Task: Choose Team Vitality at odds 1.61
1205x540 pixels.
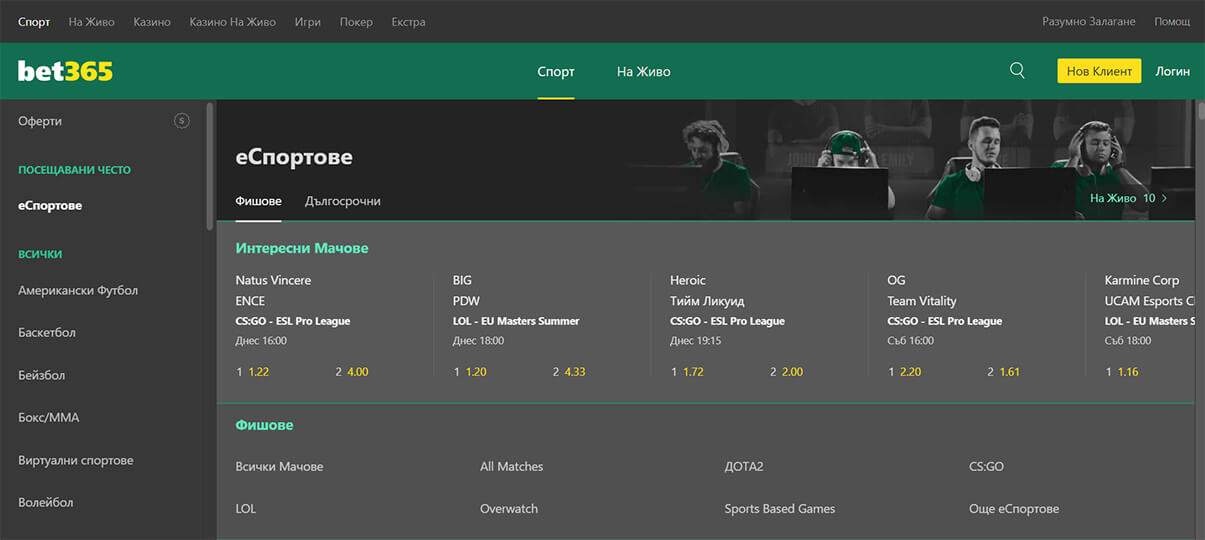Action: click(1003, 372)
